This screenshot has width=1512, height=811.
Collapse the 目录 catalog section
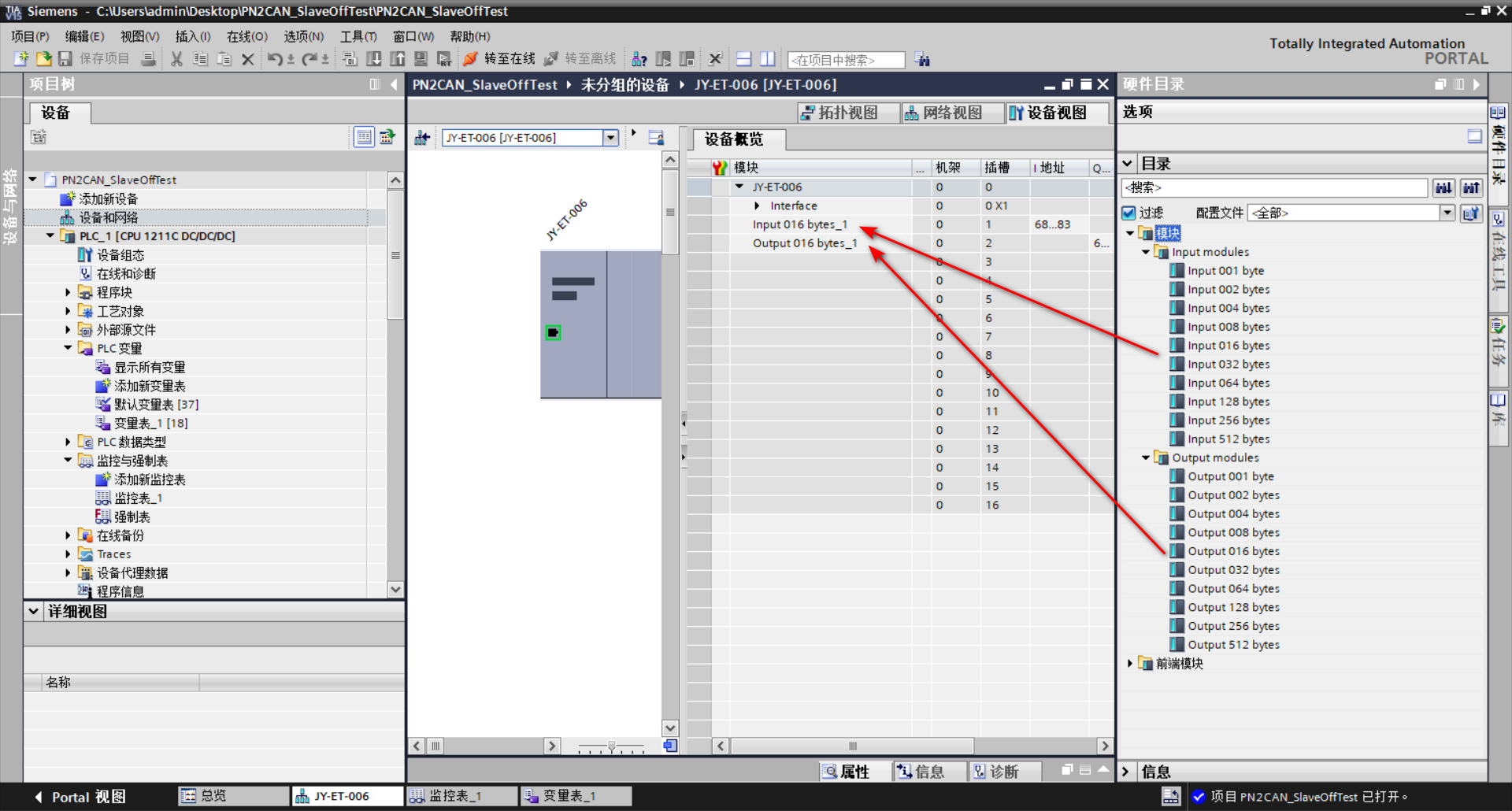point(1128,164)
